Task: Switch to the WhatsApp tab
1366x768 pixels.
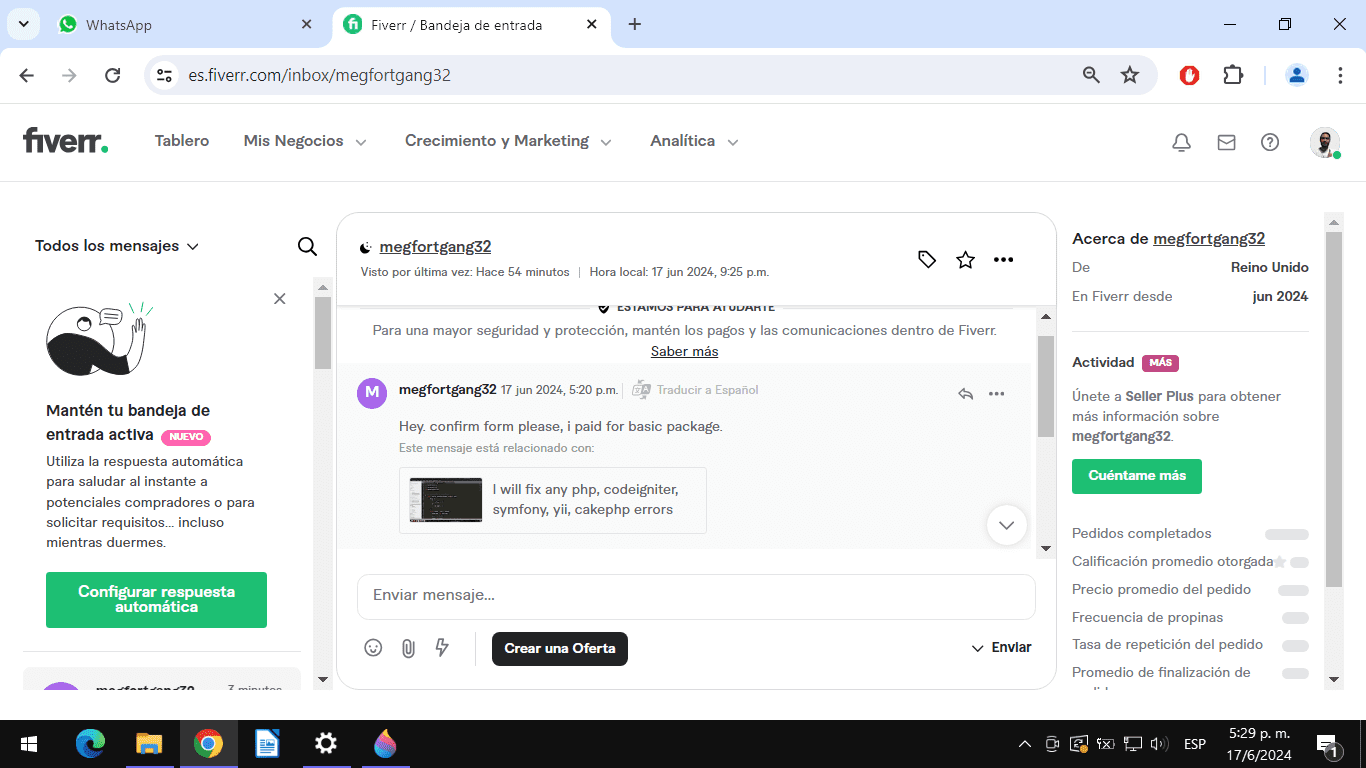Action: click(185, 24)
